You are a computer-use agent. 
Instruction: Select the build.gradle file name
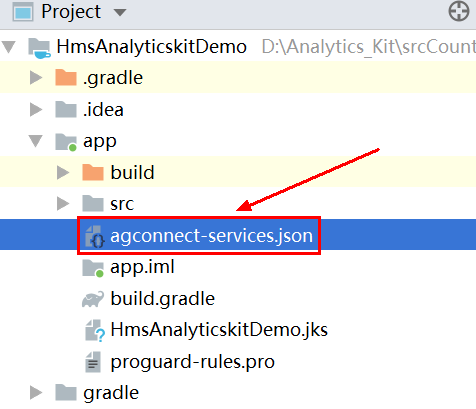pyautogui.click(x=163, y=299)
